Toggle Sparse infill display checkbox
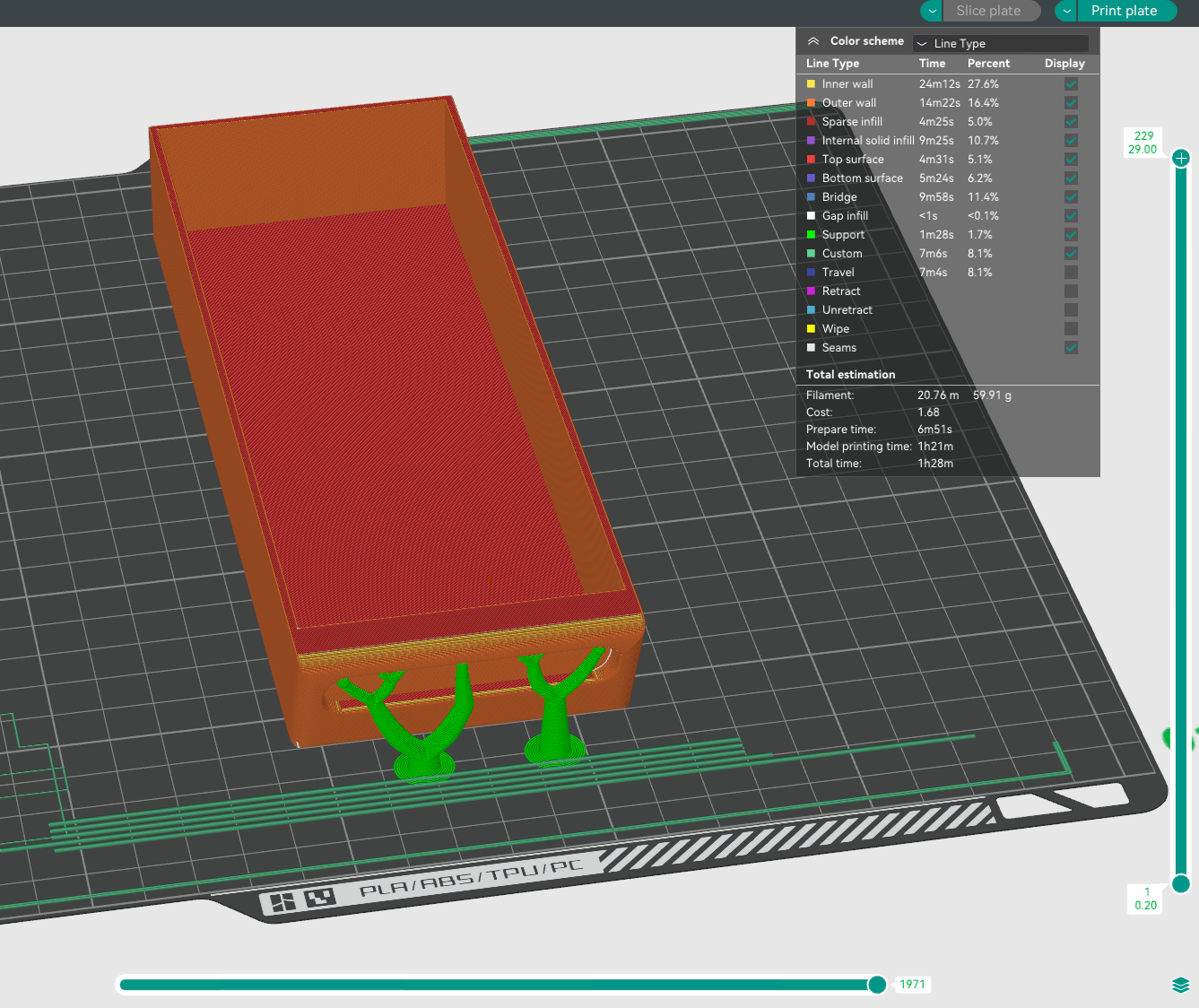 point(1071,122)
